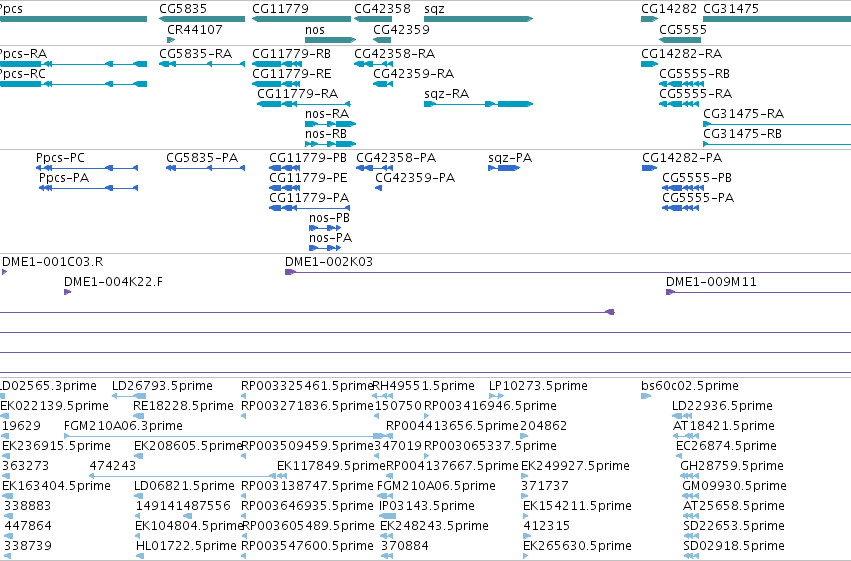This screenshot has width=851, height=561.
Task: Click the CG5555 gene label
Action: tap(683, 29)
